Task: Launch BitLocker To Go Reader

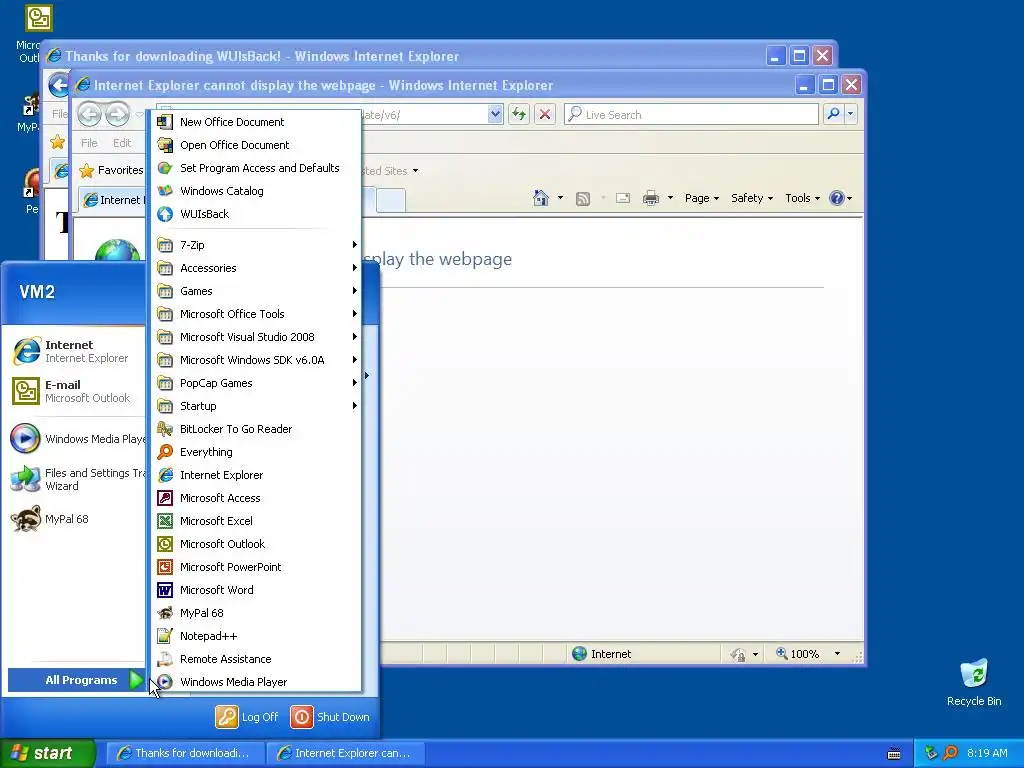Action: click(255, 429)
